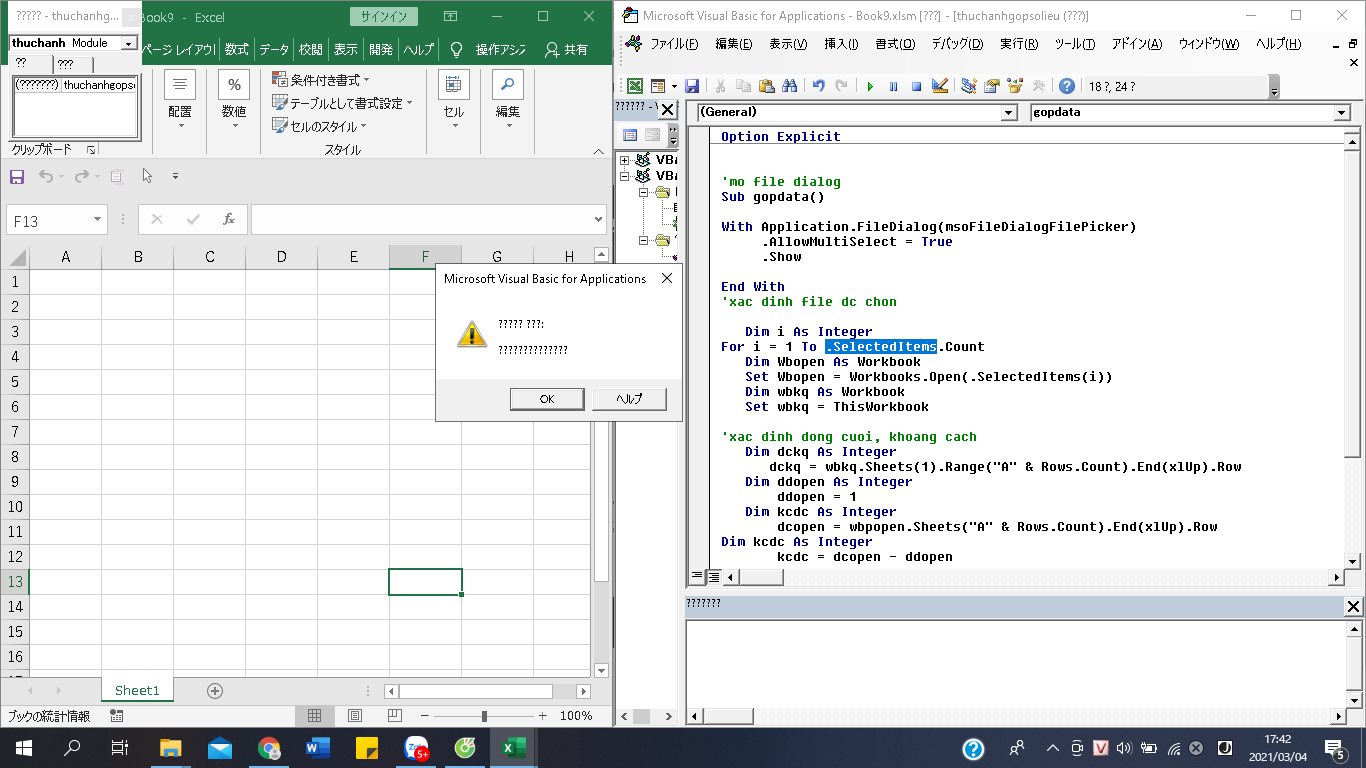The image size is (1366, 768).
Task: Open the デバッグ(D) menu in VBA editor
Action: 956,44
